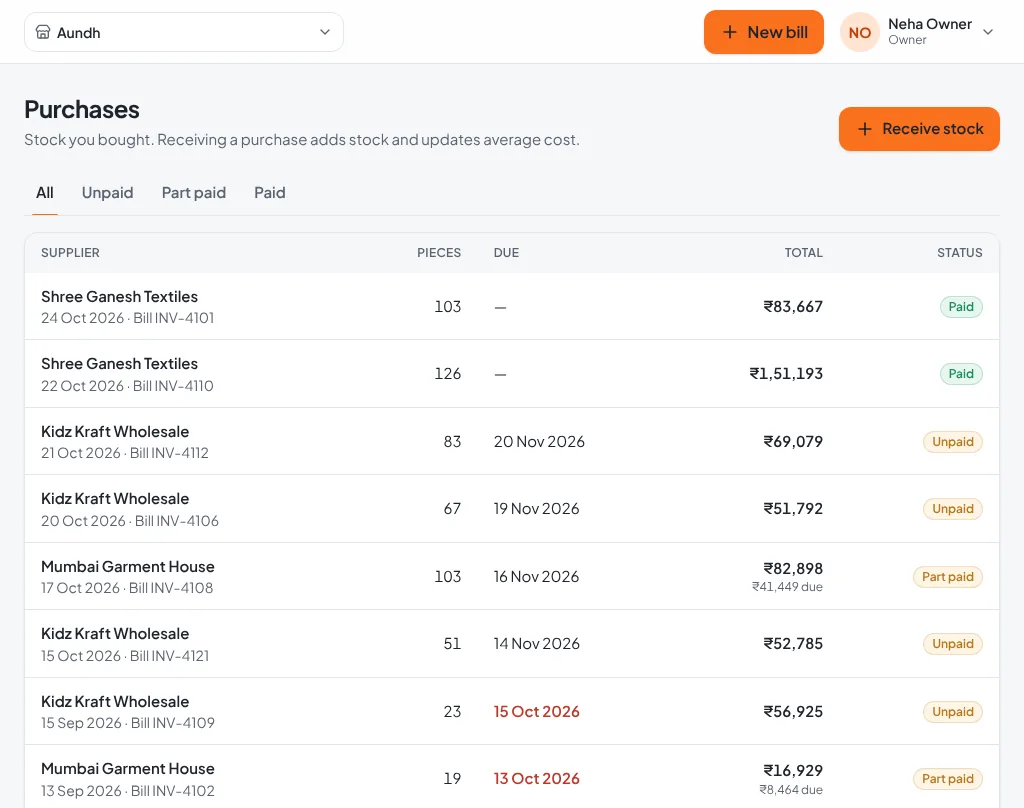1024x808 pixels.
Task: Click the overdue date 13 Oct 2026
Action: [536, 779]
